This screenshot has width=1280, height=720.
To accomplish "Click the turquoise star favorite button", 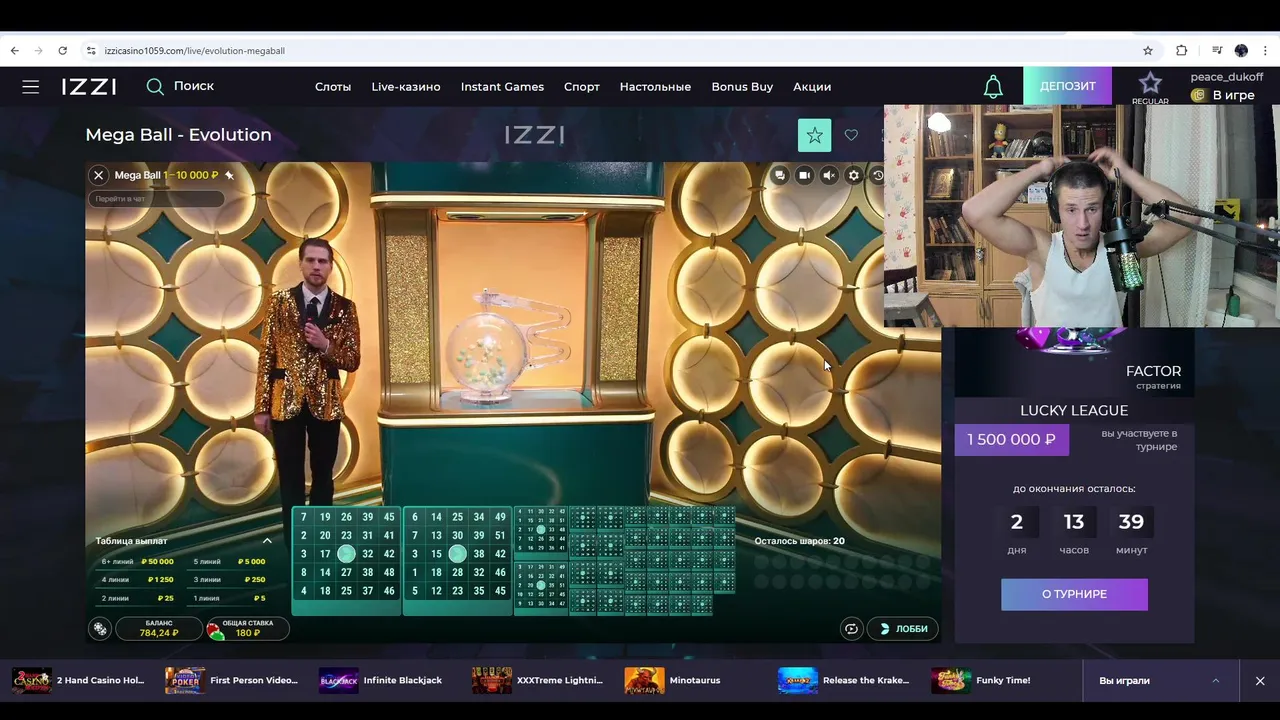I will [x=814, y=135].
